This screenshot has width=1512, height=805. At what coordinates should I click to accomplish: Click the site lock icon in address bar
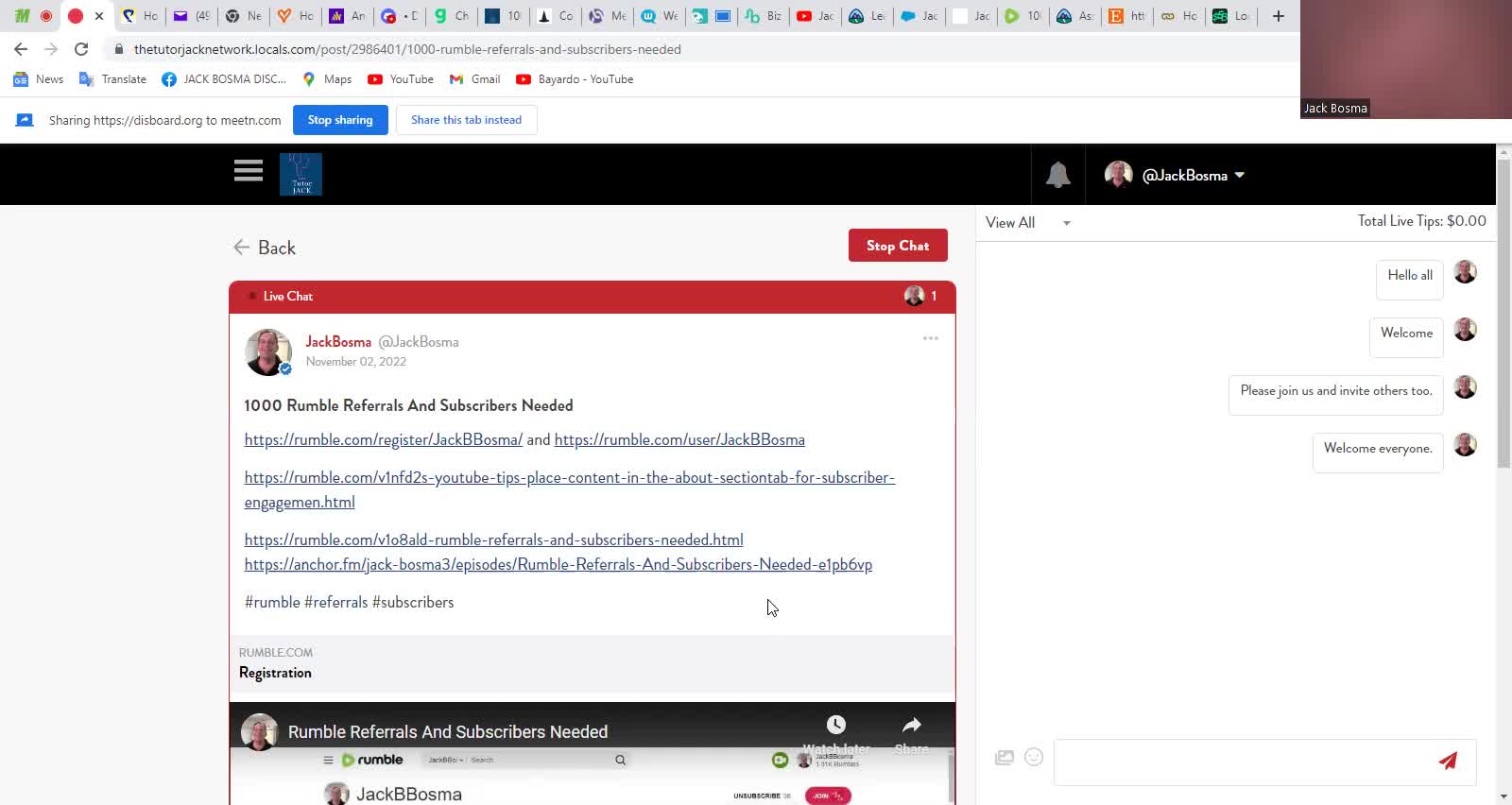pyautogui.click(x=118, y=49)
